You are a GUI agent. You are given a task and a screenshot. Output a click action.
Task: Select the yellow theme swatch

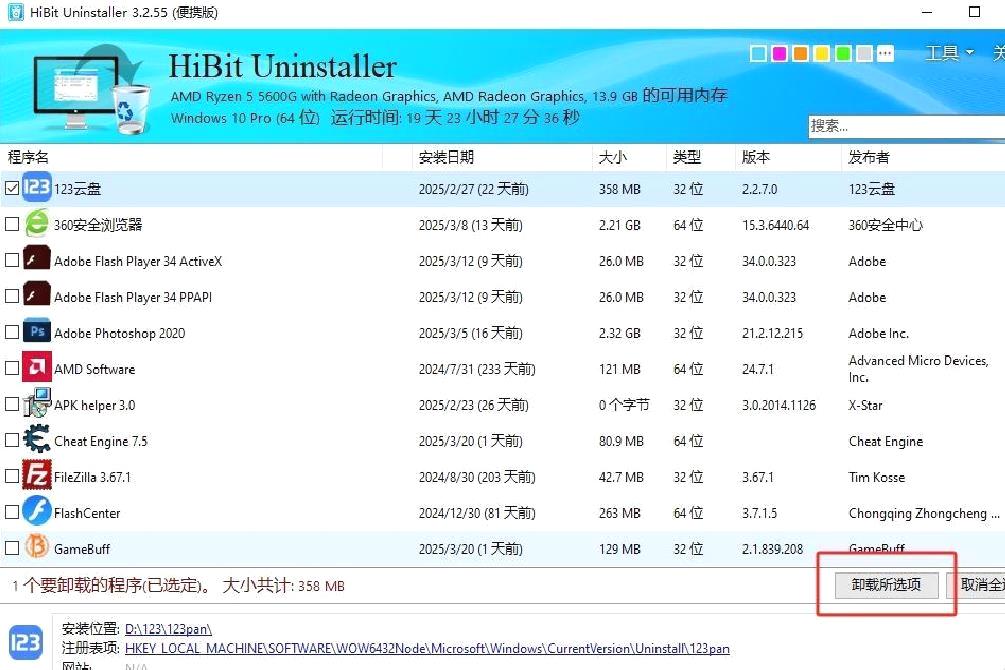(x=822, y=54)
